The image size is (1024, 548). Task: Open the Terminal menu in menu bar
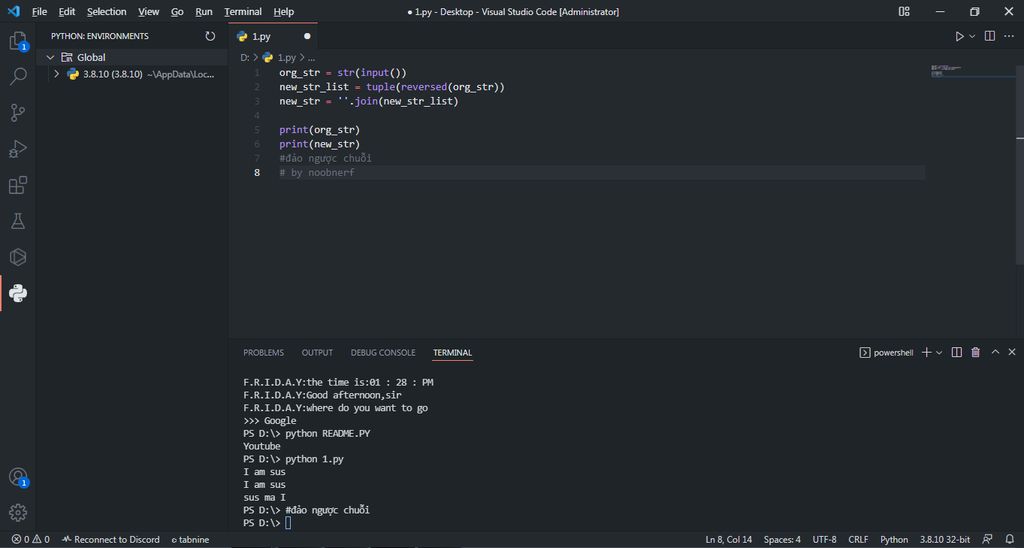(x=242, y=12)
